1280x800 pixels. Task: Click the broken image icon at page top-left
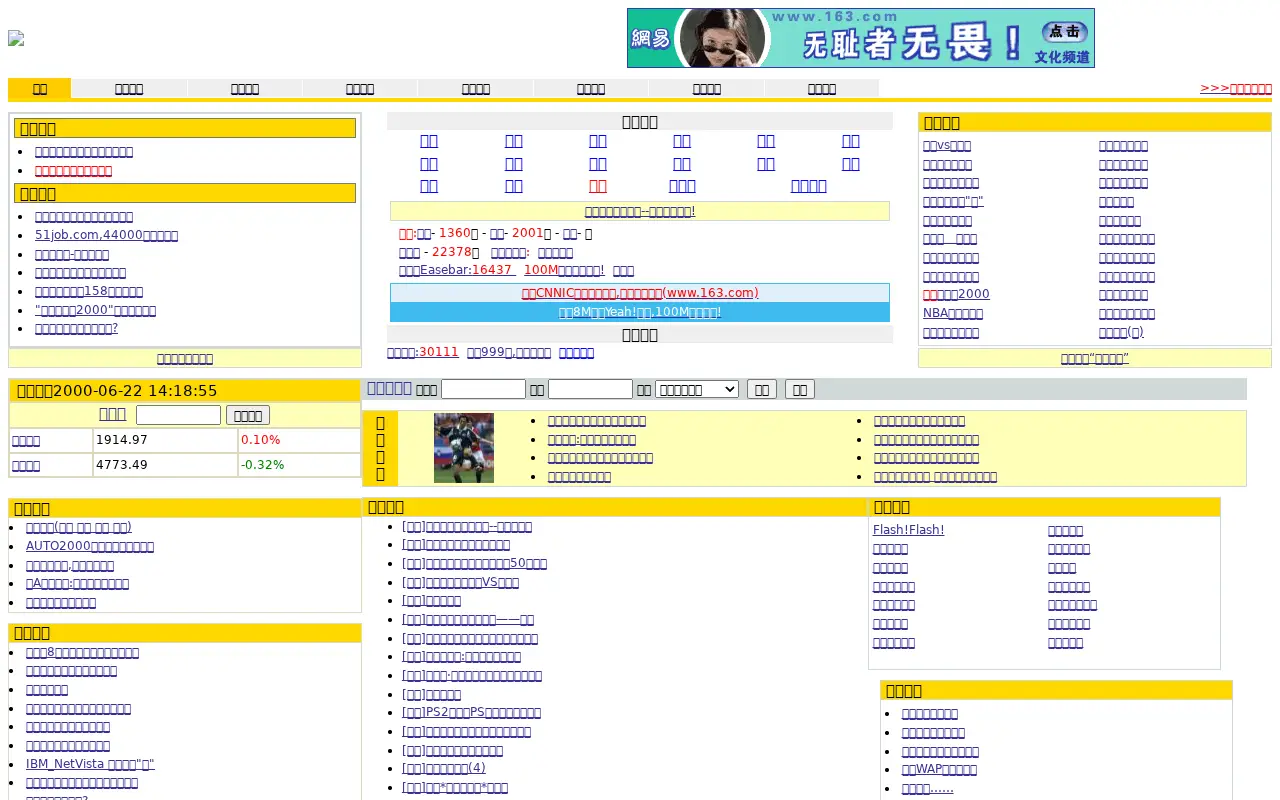[x=16, y=38]
